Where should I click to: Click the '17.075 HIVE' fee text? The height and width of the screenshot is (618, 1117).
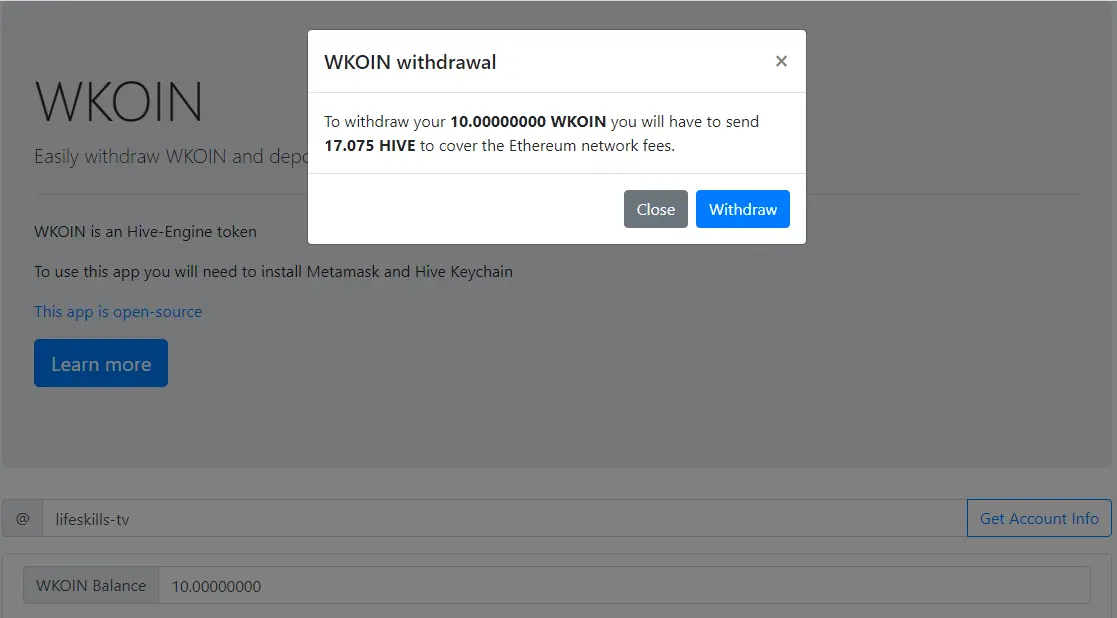pos(370,146)
